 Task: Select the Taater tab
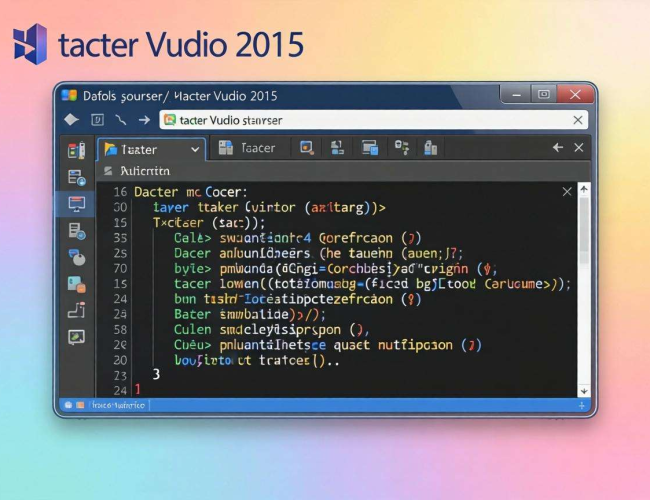tap(140, 149)
